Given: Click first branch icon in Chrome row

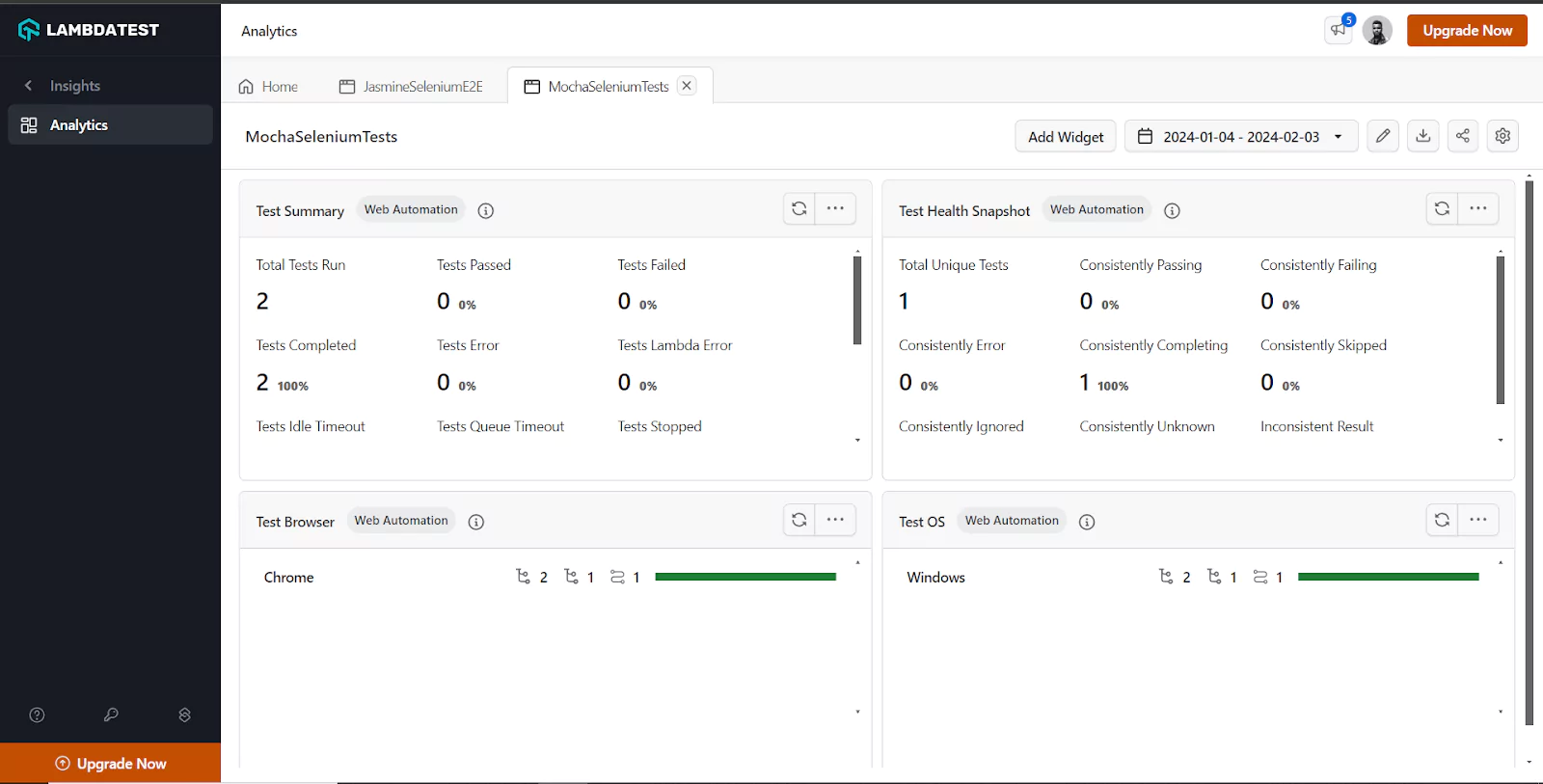Looking at the screenshot, I should point(523,577).
